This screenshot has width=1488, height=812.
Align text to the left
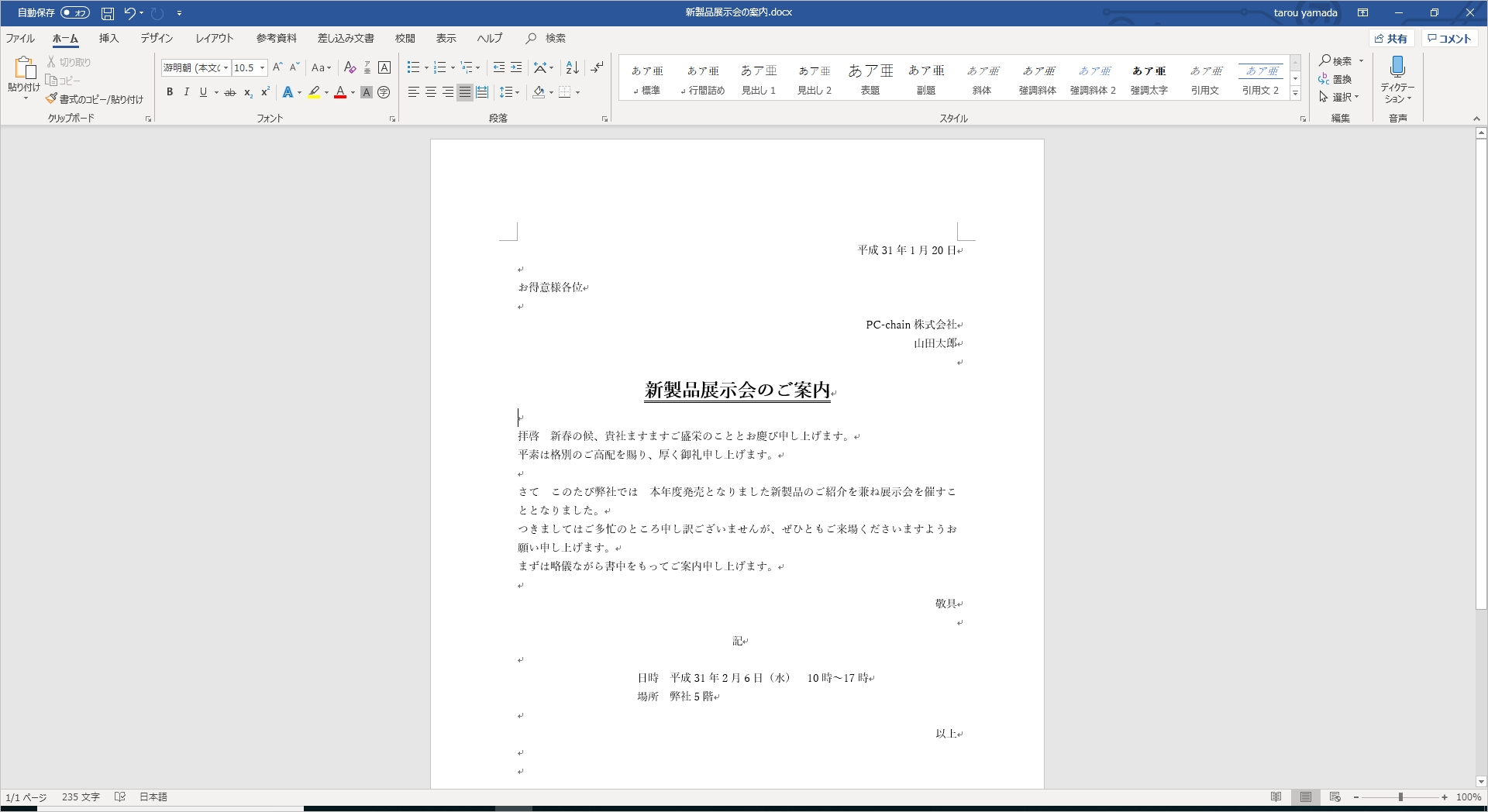[414, 92]
